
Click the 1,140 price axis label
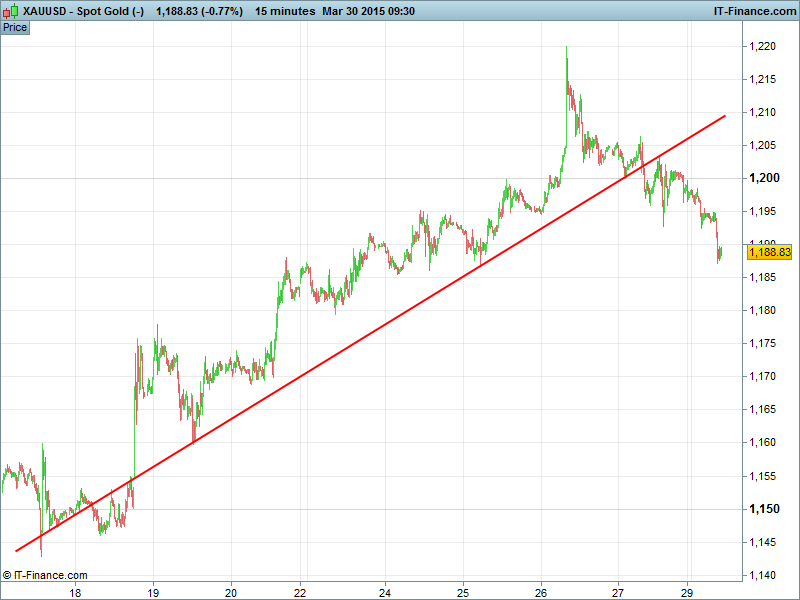point(763,575)
